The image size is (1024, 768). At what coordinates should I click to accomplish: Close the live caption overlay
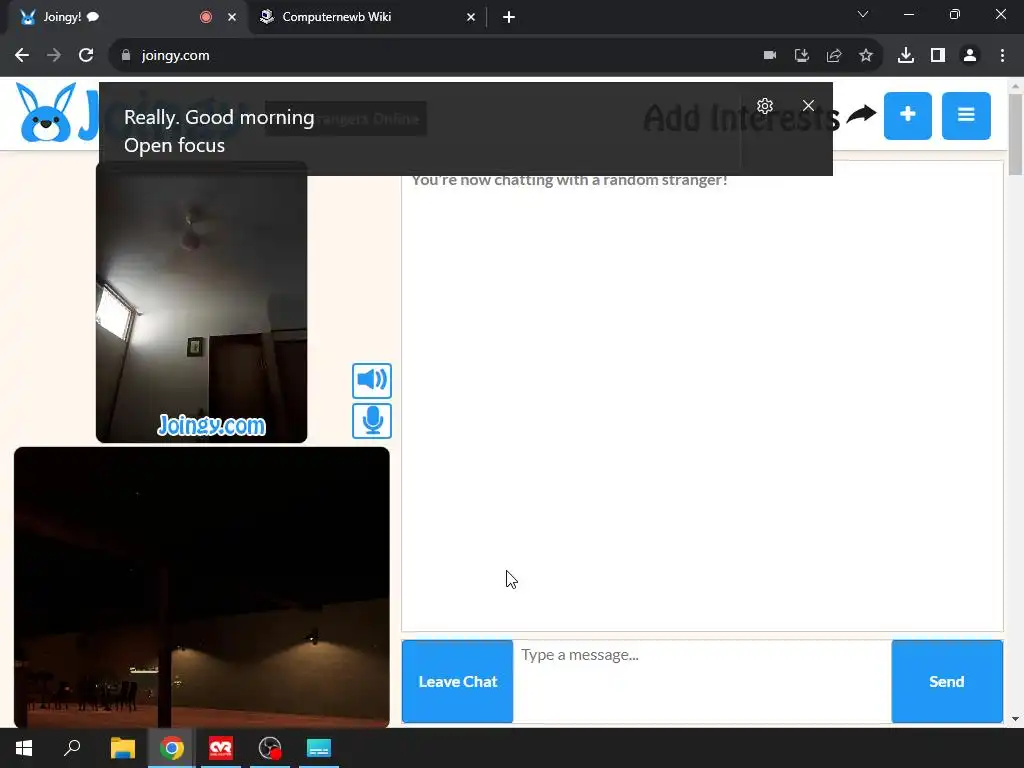[808, 106]
